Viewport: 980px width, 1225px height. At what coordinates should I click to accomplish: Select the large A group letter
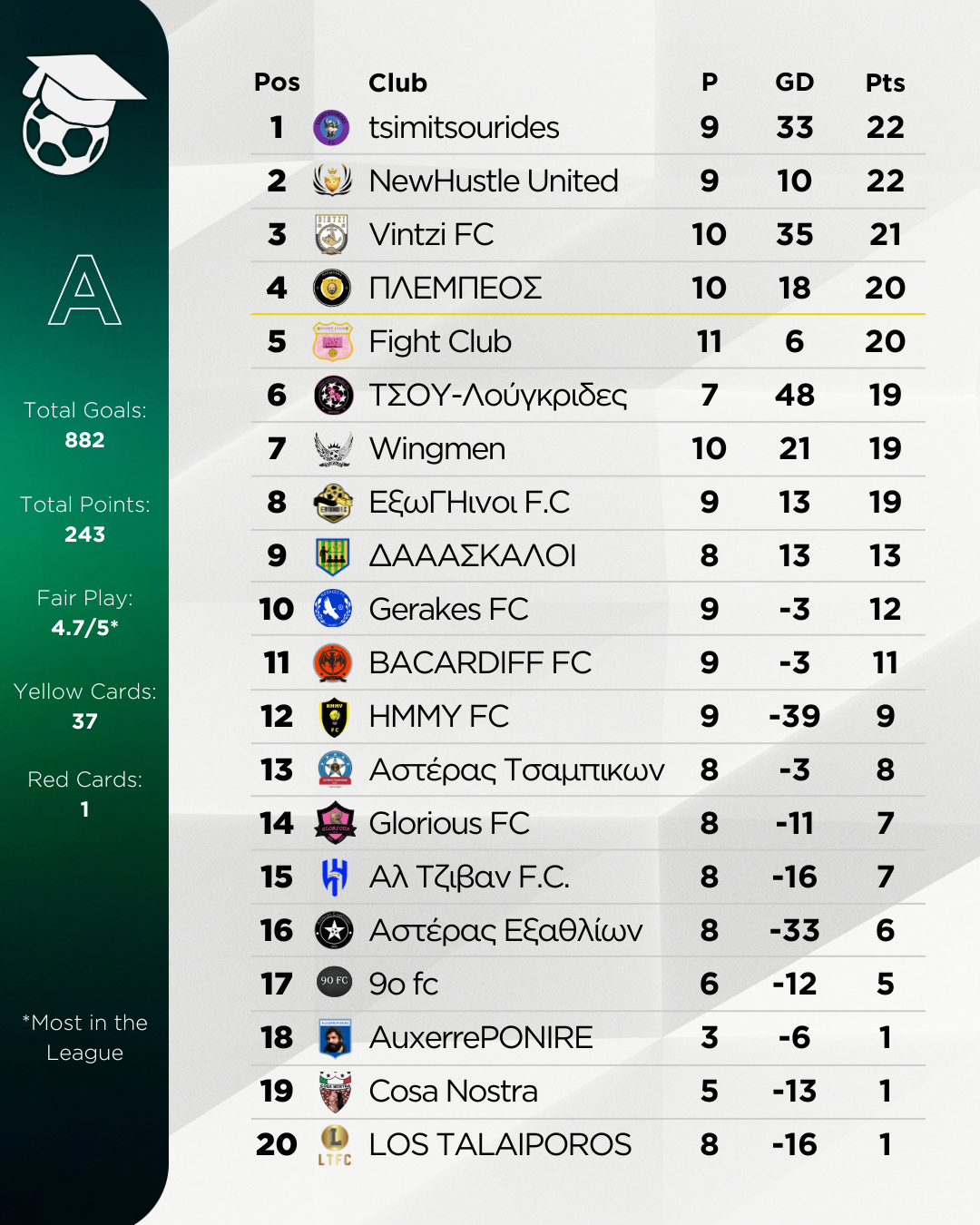84,289
